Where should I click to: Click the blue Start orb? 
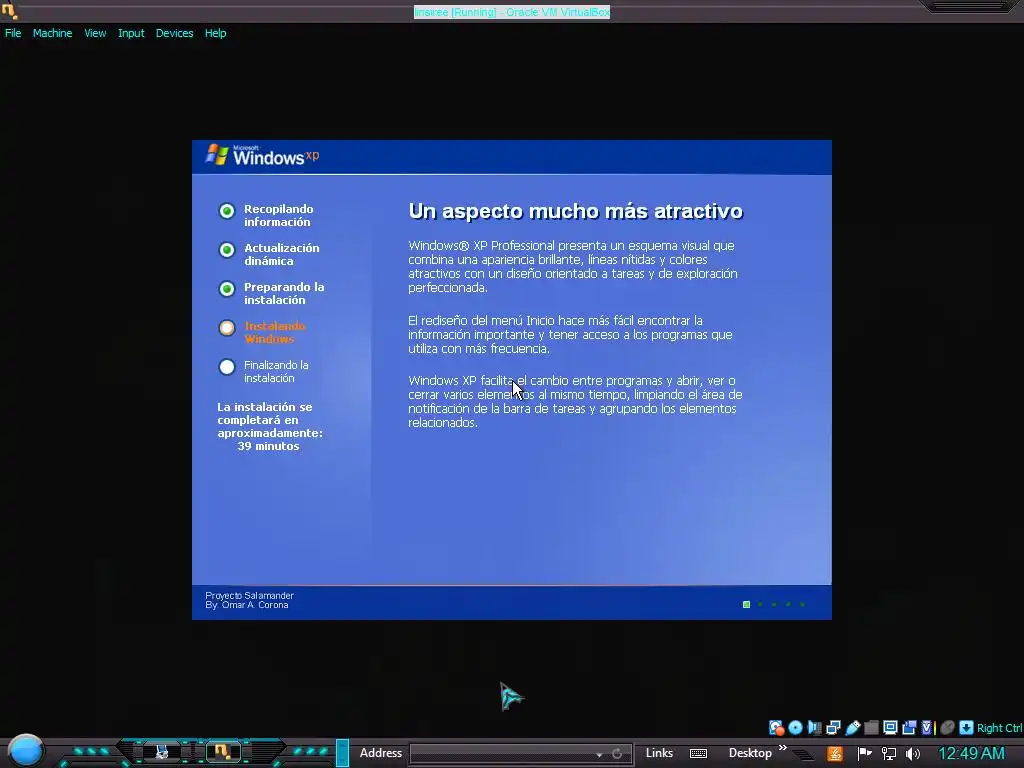pos(26,750)
